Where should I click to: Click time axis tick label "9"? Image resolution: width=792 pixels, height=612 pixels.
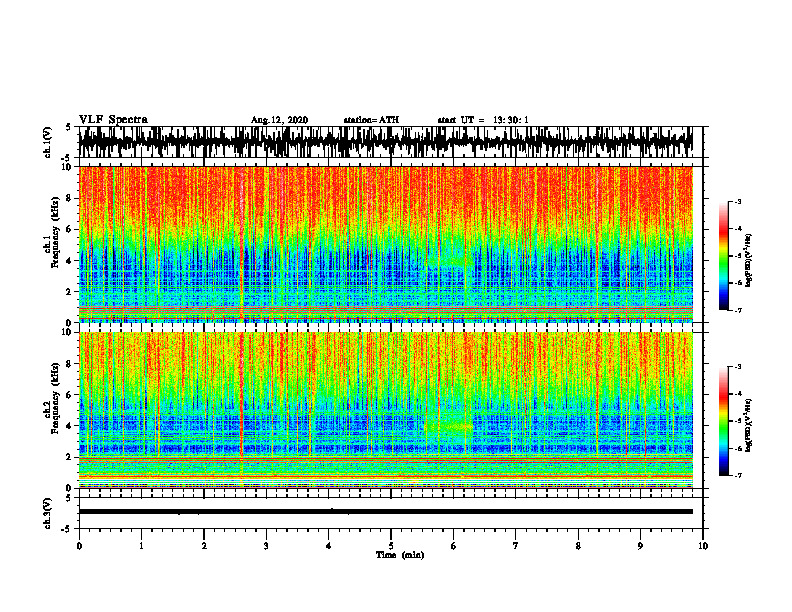(x=640, y=546)
